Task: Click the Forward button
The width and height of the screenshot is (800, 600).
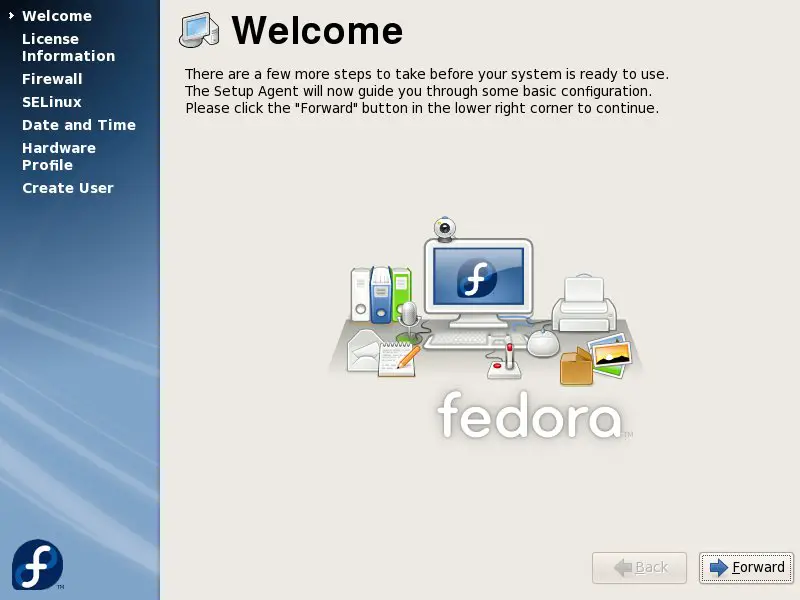Action: (746, 567)
